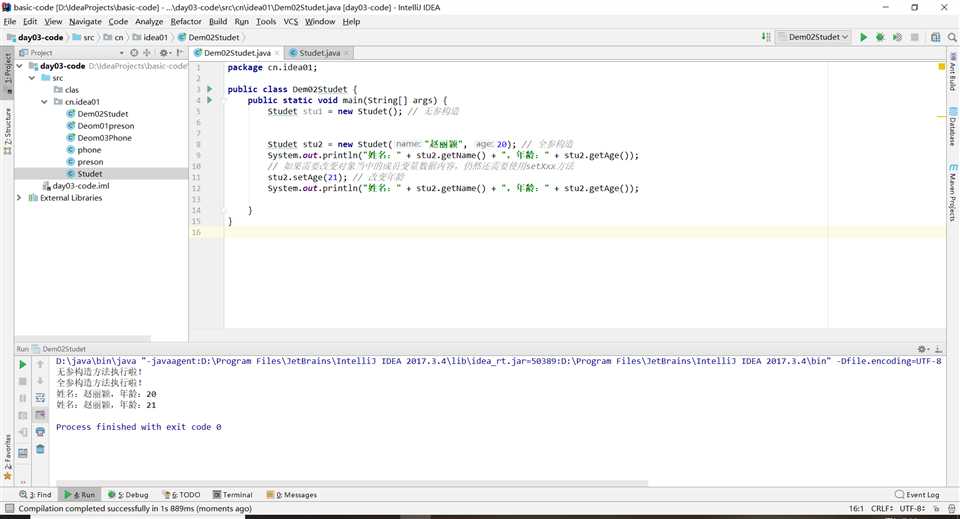
Task: Open the Event Log
Action: tap(917, 495)
